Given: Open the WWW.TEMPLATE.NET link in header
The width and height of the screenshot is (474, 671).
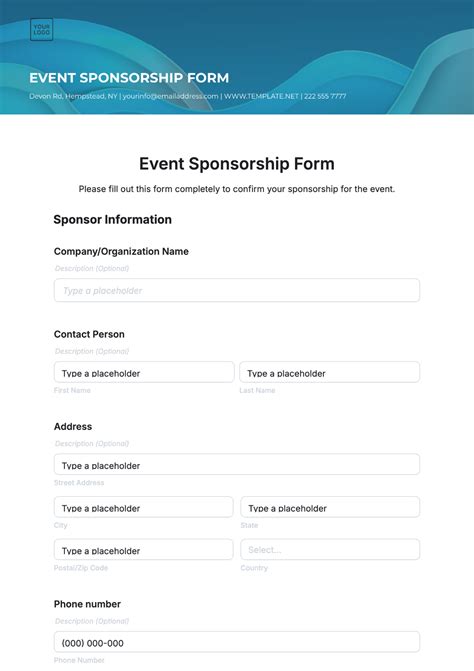Looking at the screenshot, I should 261,96.
